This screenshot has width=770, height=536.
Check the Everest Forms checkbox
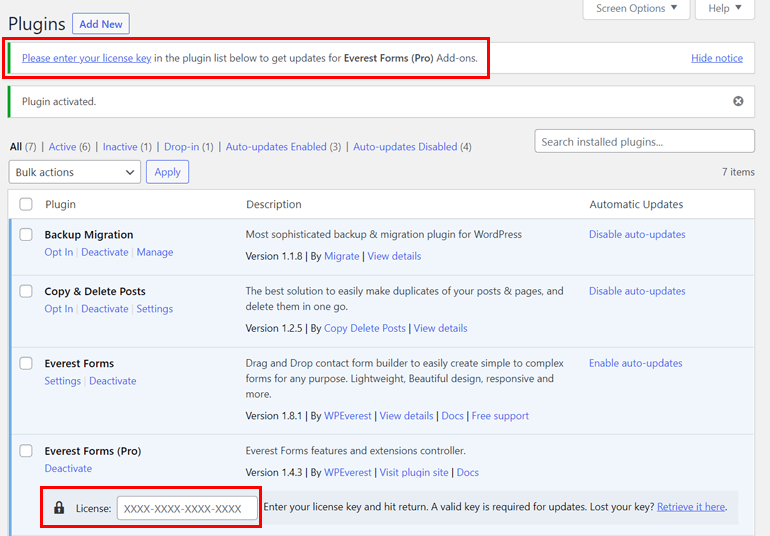click(x=26, y=363)
